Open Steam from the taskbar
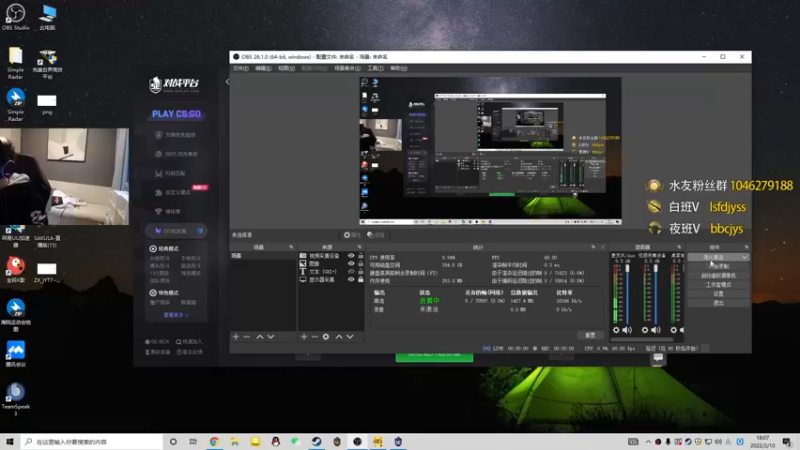The image size is (800, 450). 316,442
